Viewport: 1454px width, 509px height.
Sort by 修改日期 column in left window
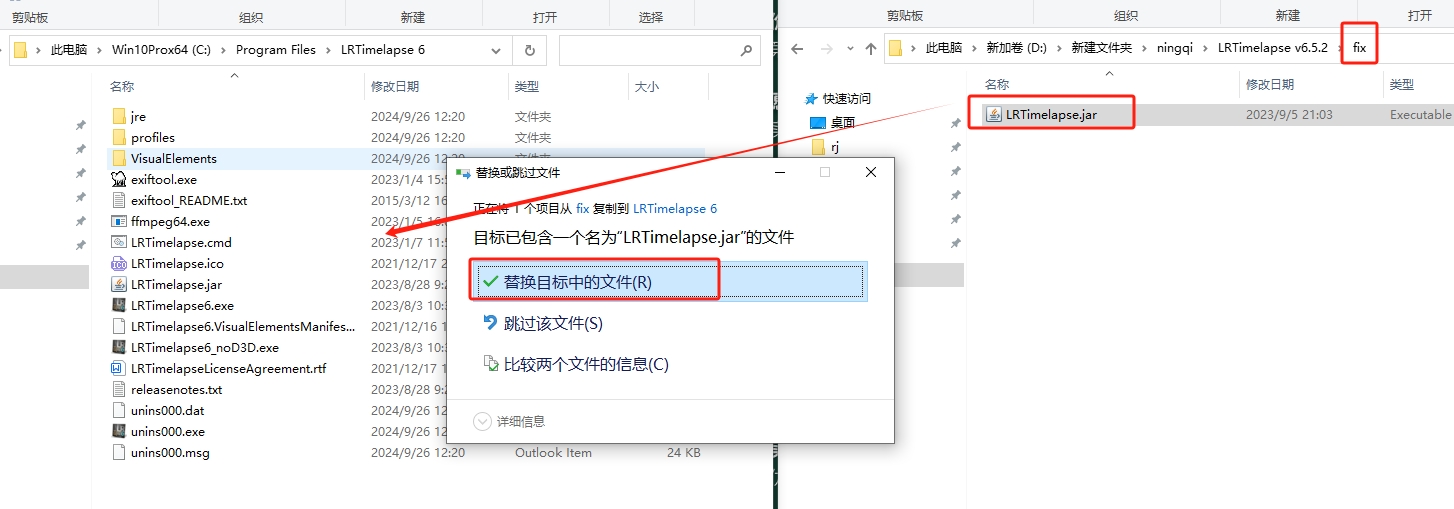coord(395,87)
